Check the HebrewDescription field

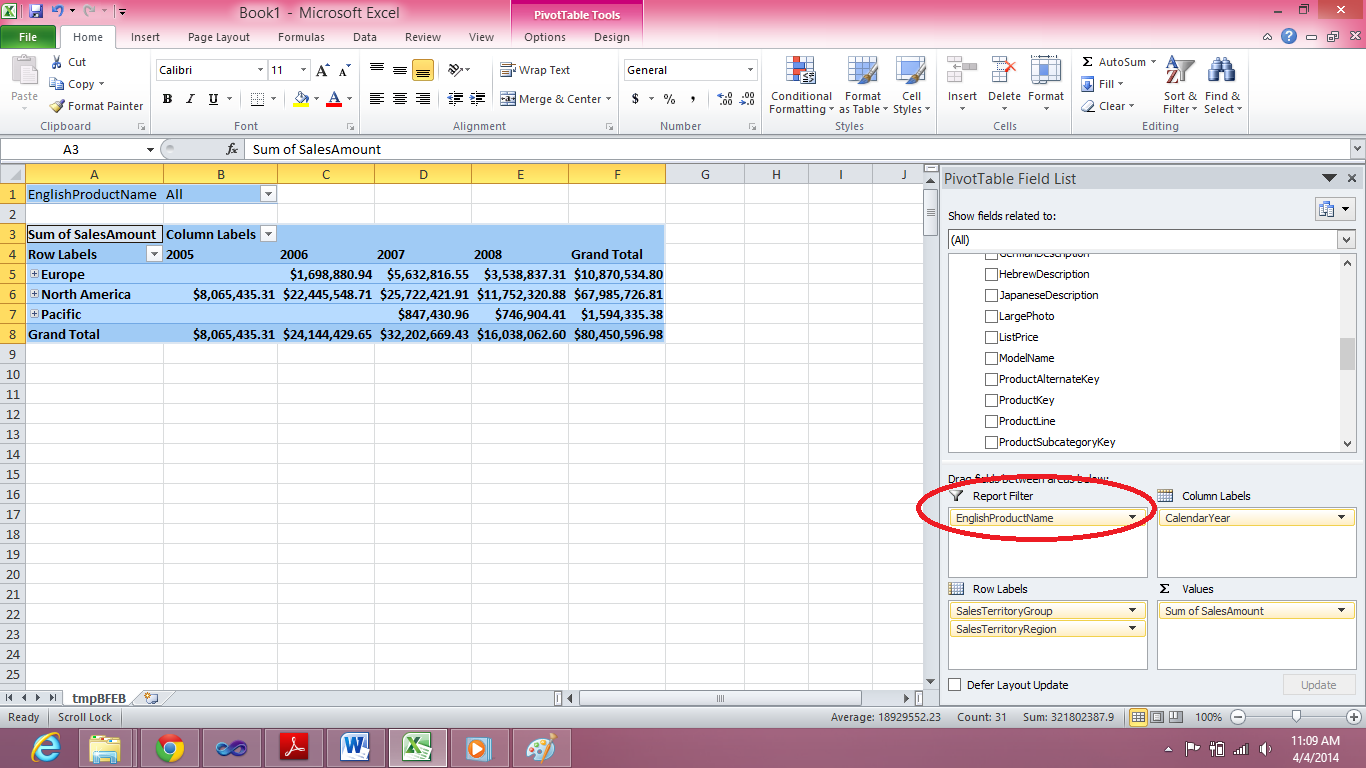point(991,274)
